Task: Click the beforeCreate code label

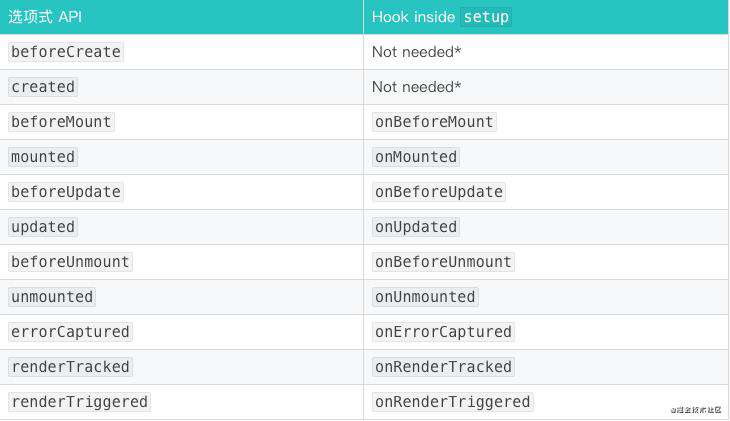Action: [66, 52]
